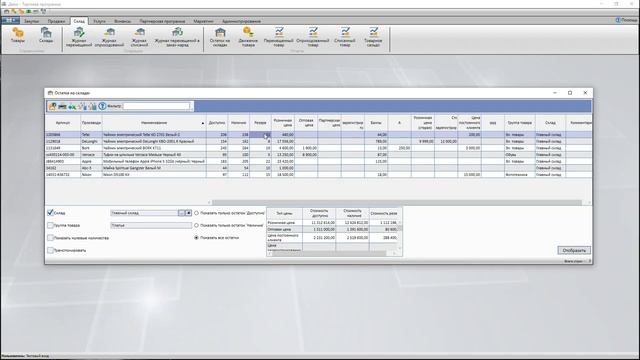The width and height of the screenshot is (640, 360).
Task: Select the Versace shoes row name
Action: click(154, 155)
